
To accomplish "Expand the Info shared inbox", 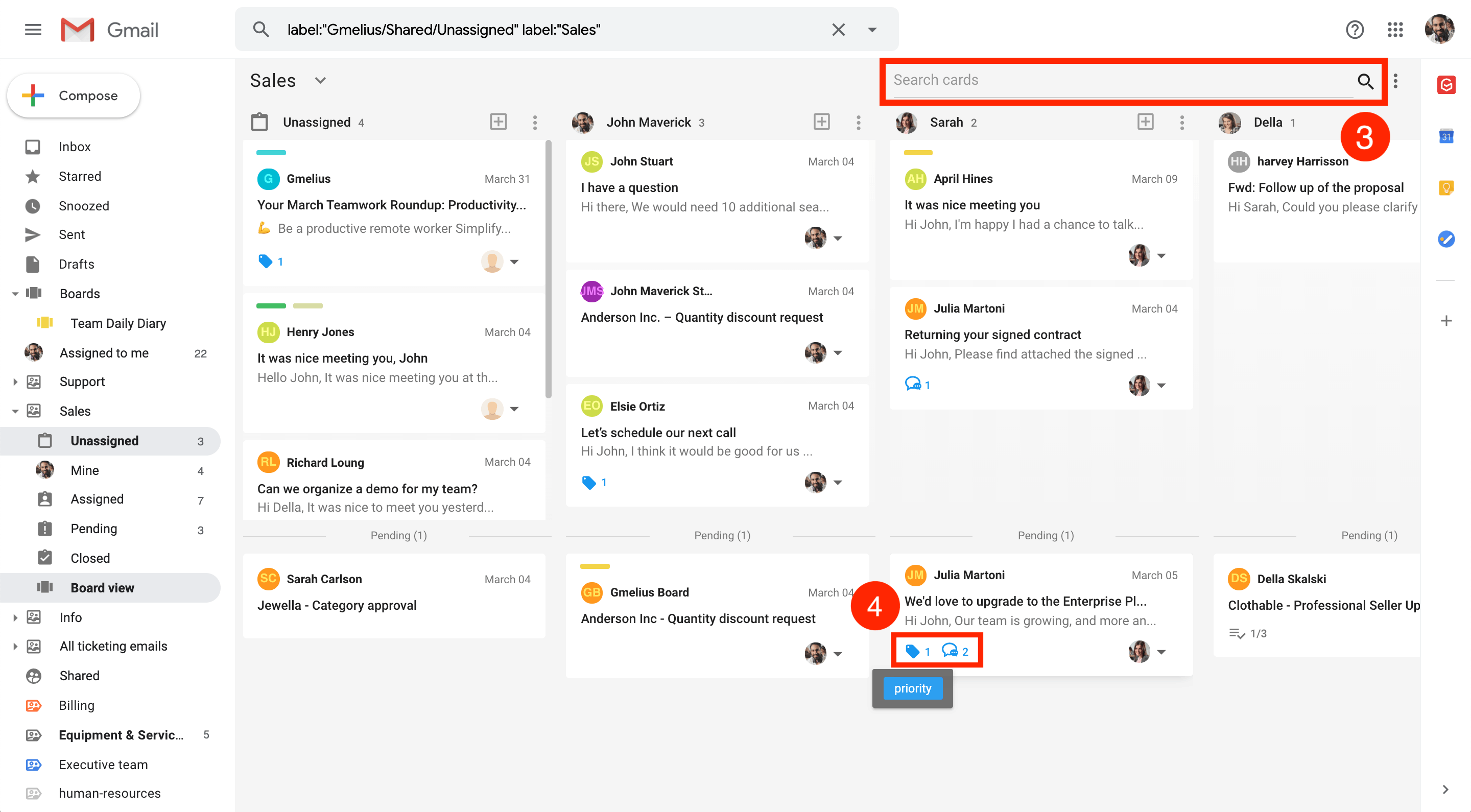I will pyautogui.click(x=15, y=617).
